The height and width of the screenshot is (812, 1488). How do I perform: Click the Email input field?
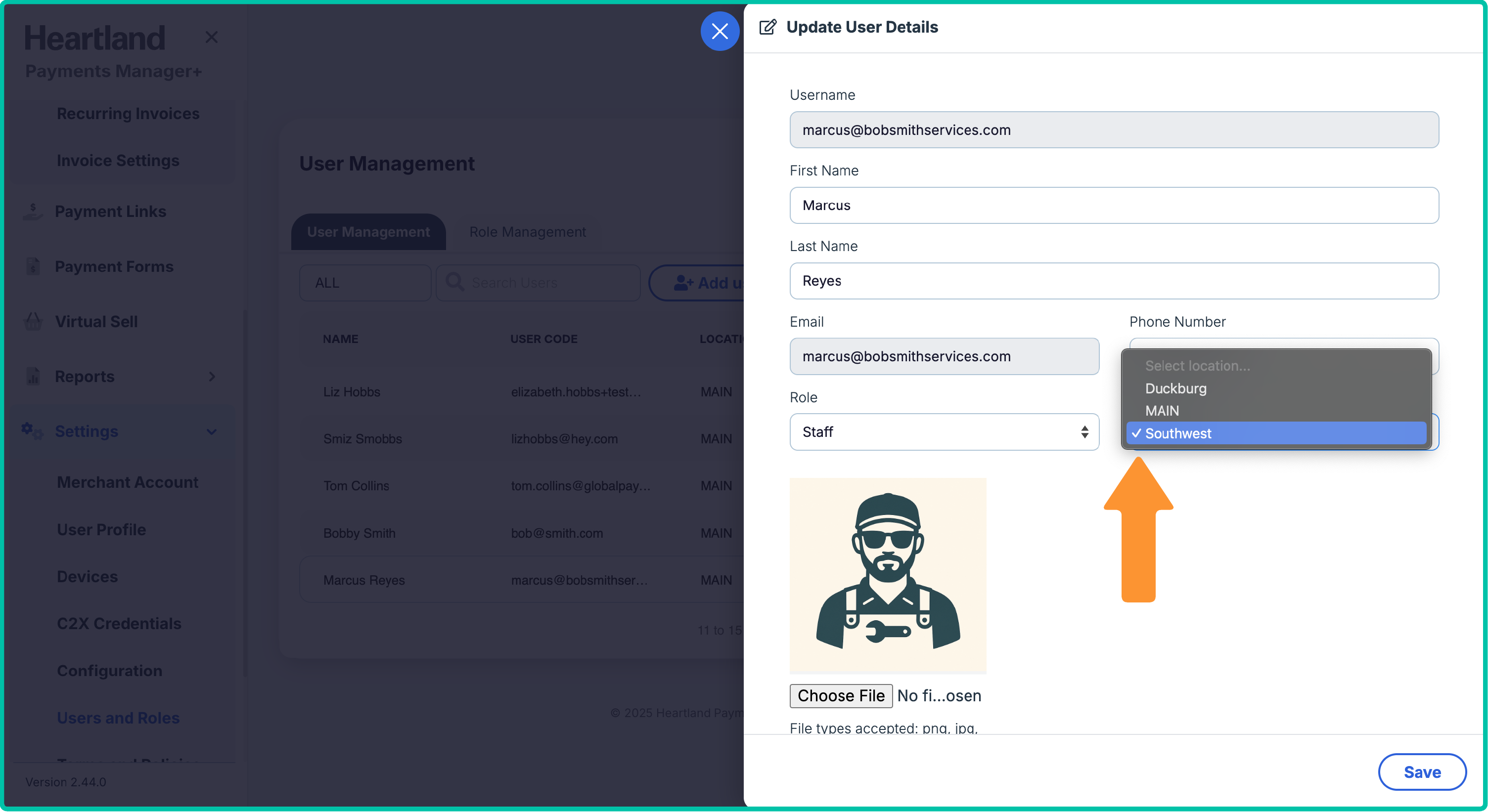tap(945, 357)
